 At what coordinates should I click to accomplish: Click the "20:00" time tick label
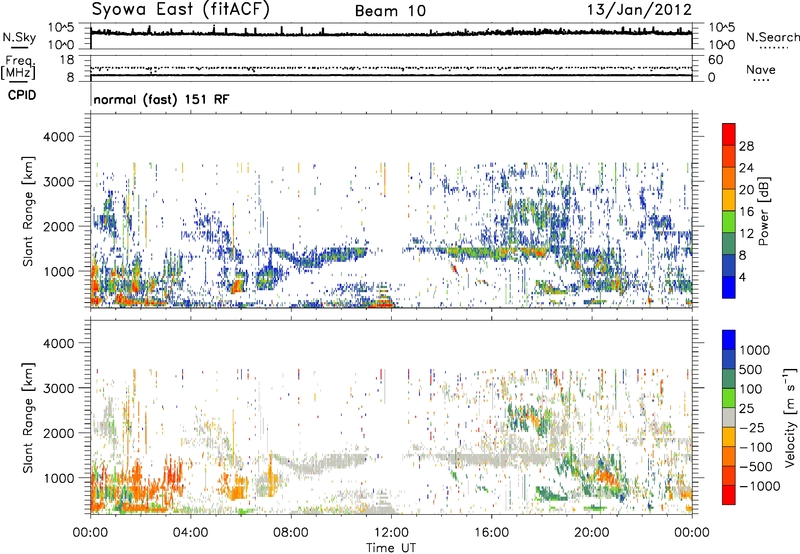pos(592,533)
